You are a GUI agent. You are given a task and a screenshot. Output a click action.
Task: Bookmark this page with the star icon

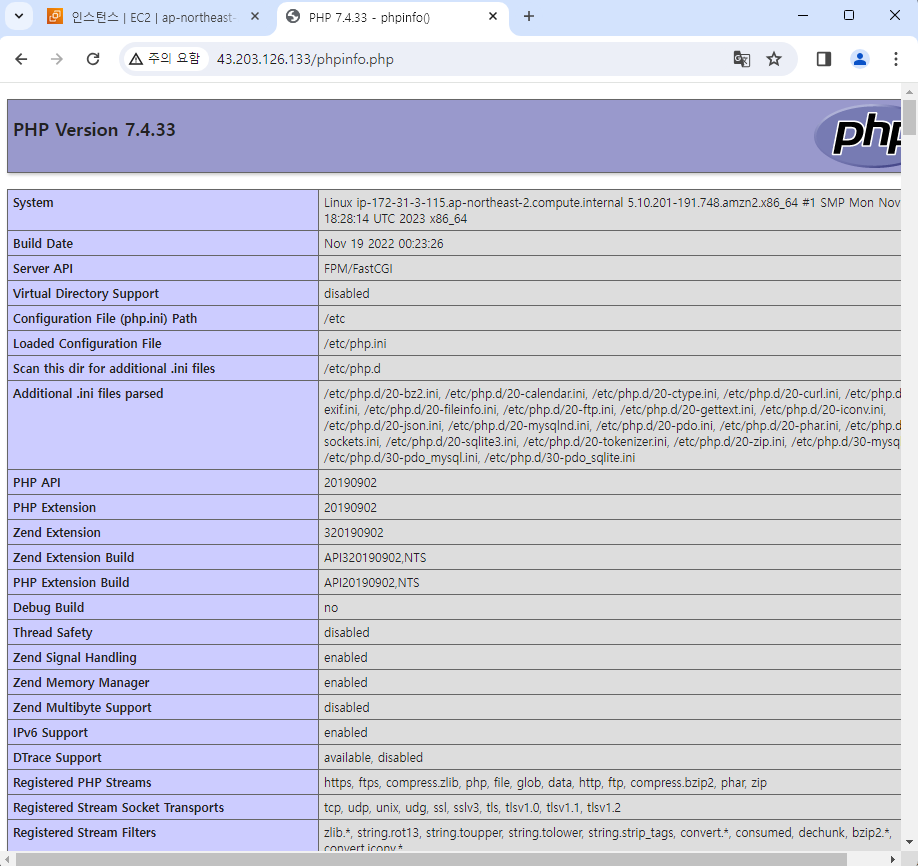(774, 59)
